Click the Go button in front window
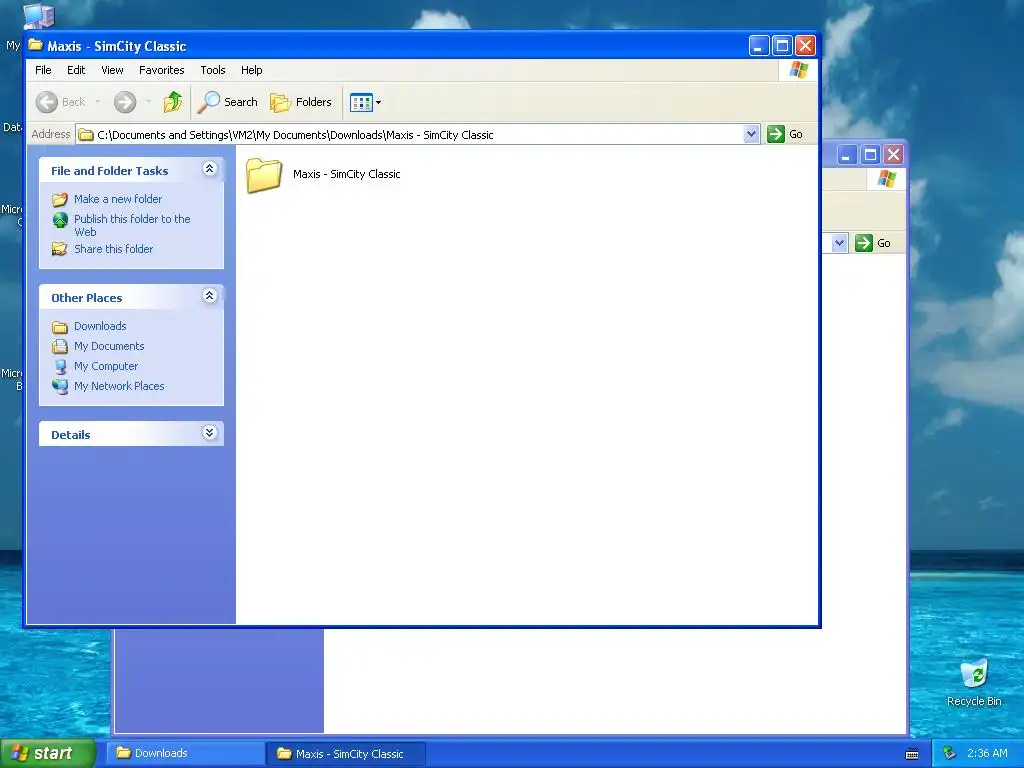 pos(785,134)
